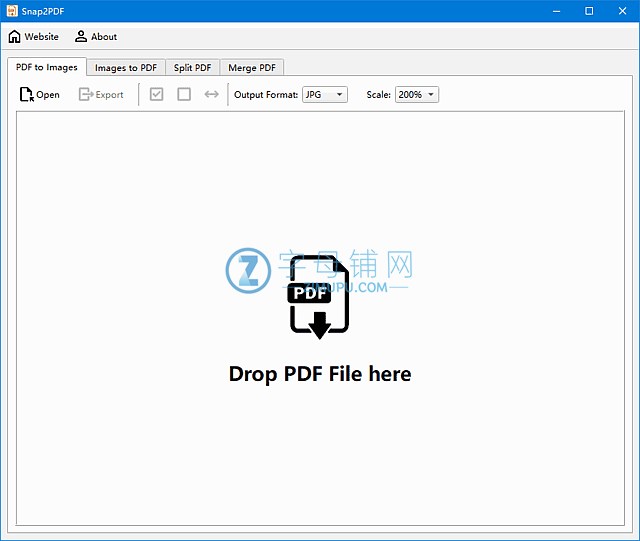Click the large PDF download icon
Viewport: 640px width, 541px height.
click(x=319, y=297)
